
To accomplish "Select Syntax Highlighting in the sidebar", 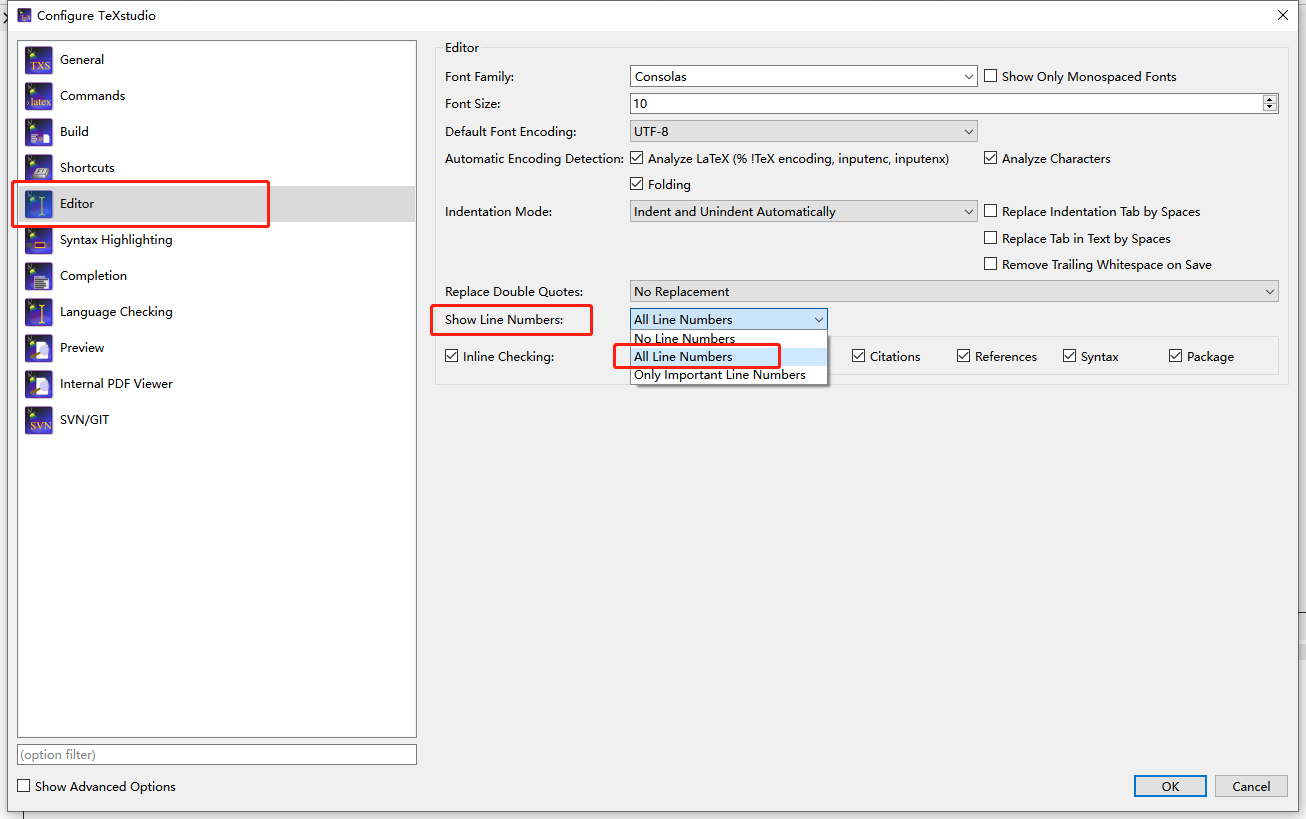I will pyautogui.click(x=216, y=240).
